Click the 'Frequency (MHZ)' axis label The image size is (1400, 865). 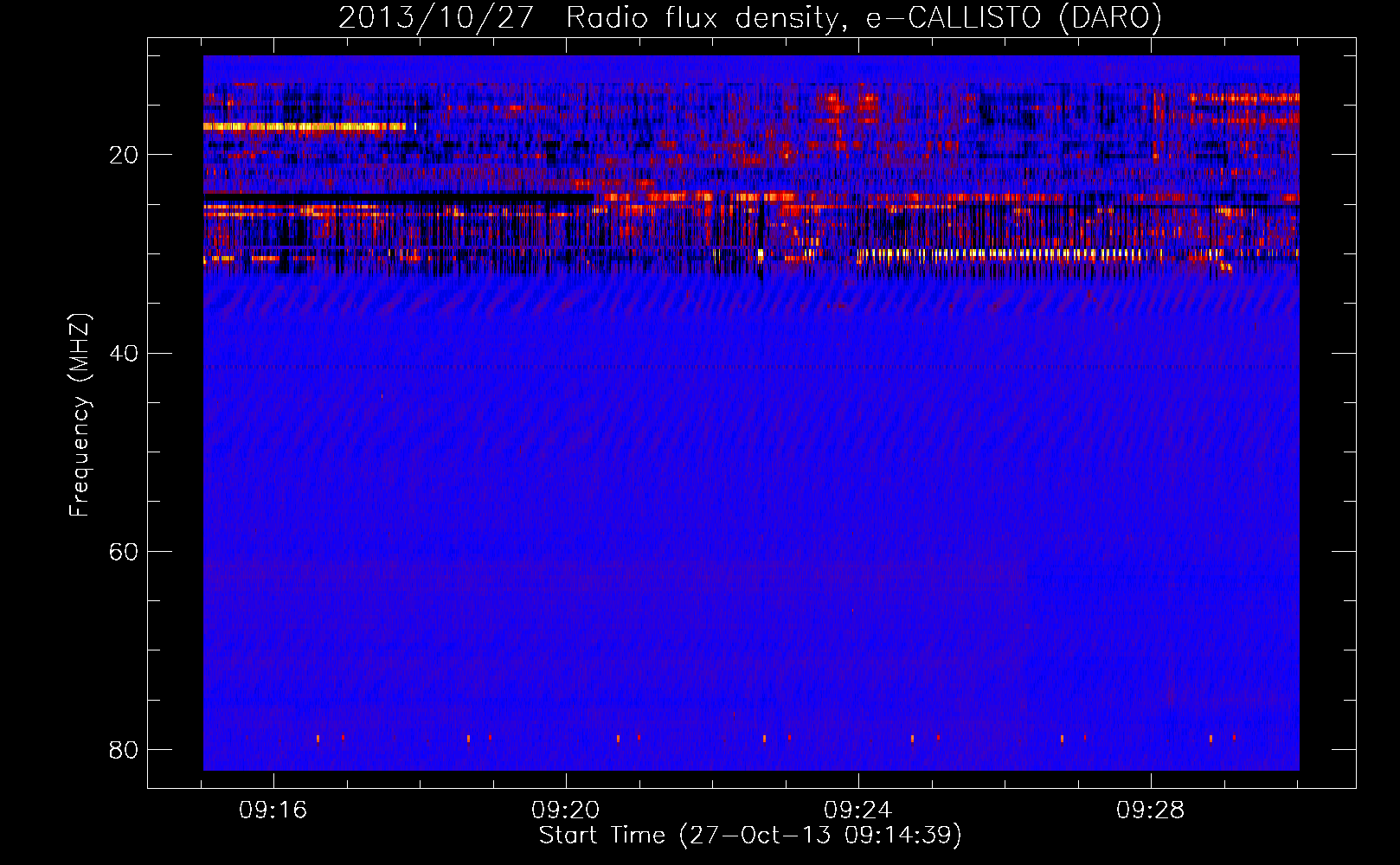80,415
